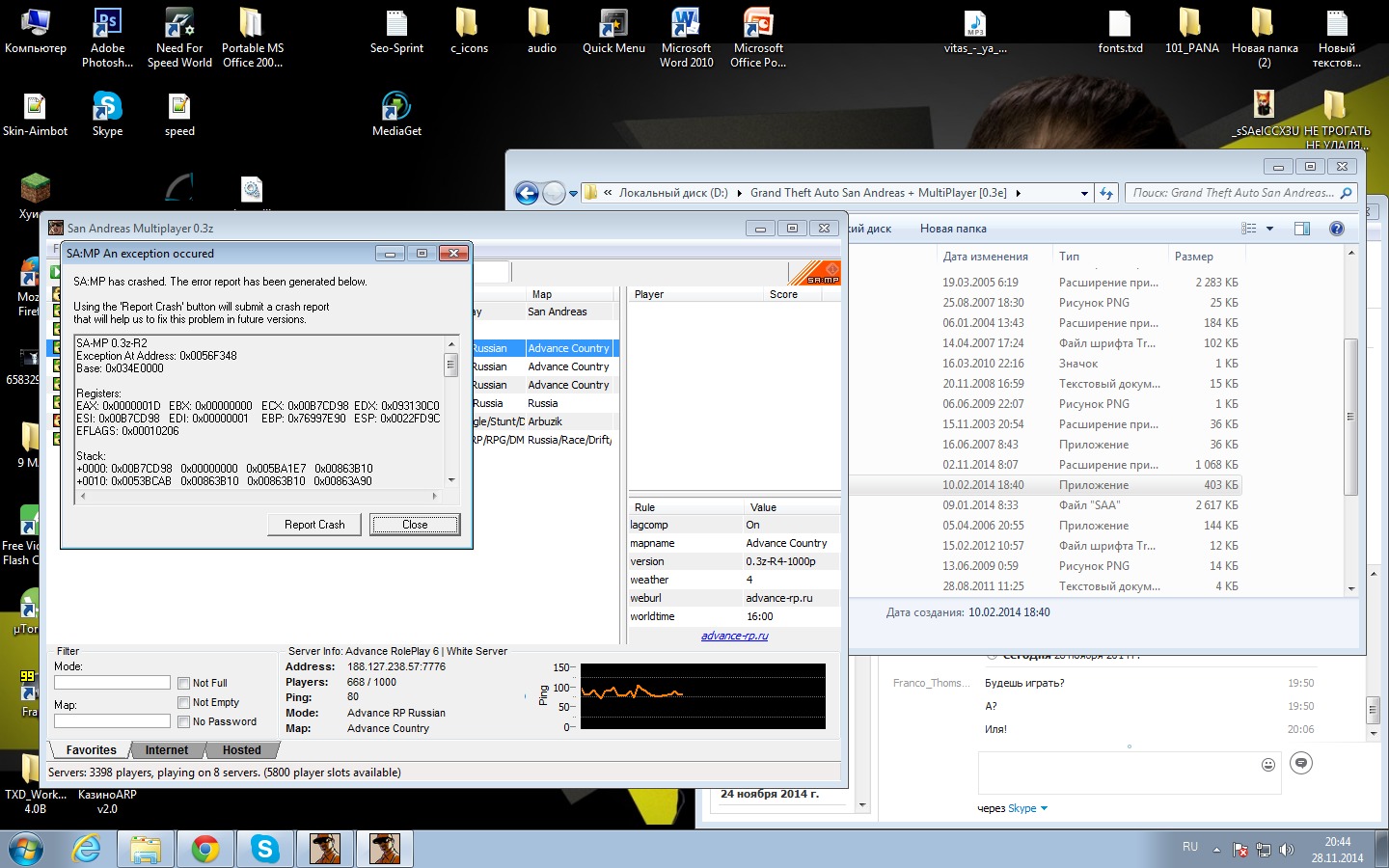Select the file row dated 10.02.2014 18:40

1047,485
